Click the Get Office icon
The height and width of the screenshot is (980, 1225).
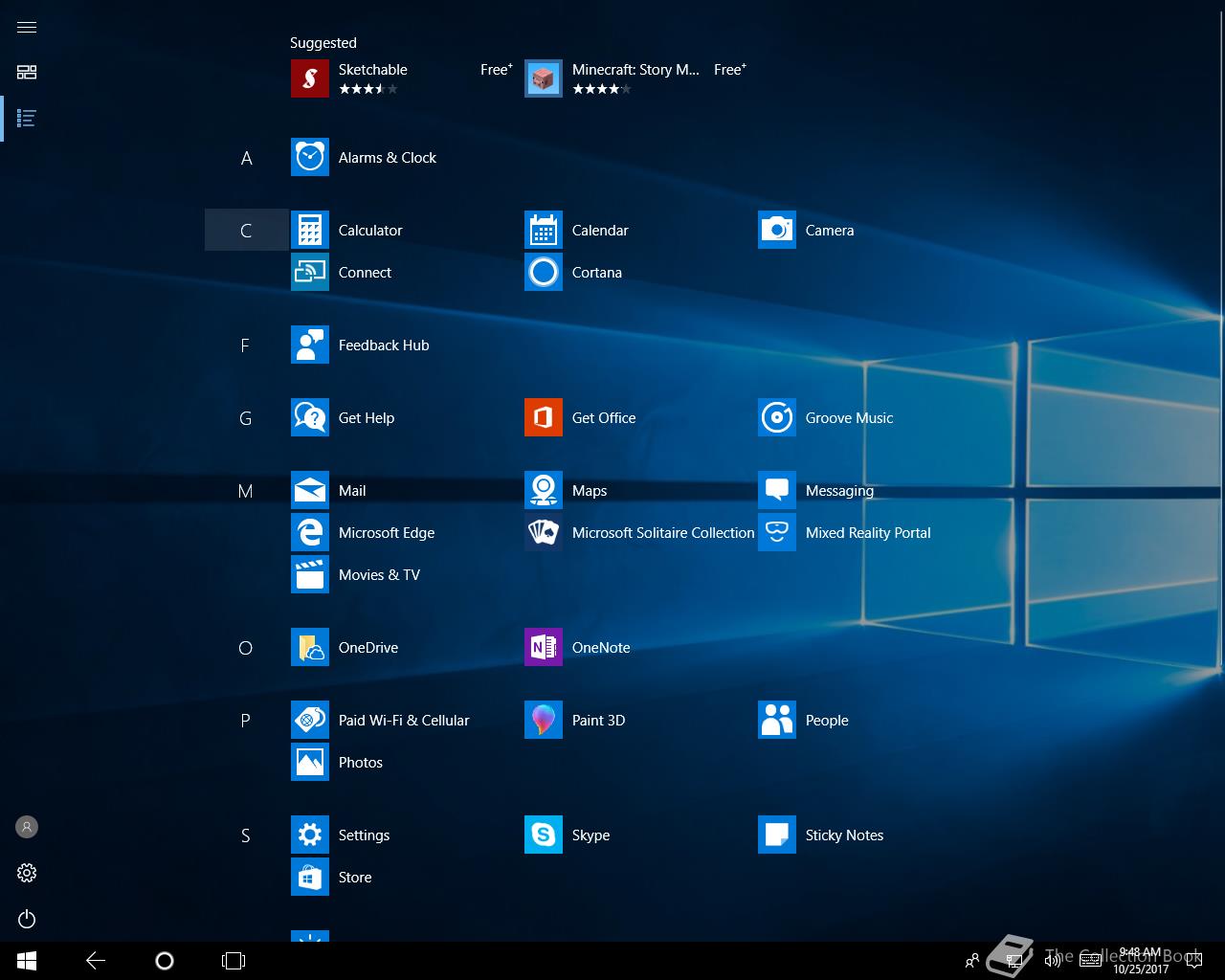pyautogui.click(x=544, y=417)
